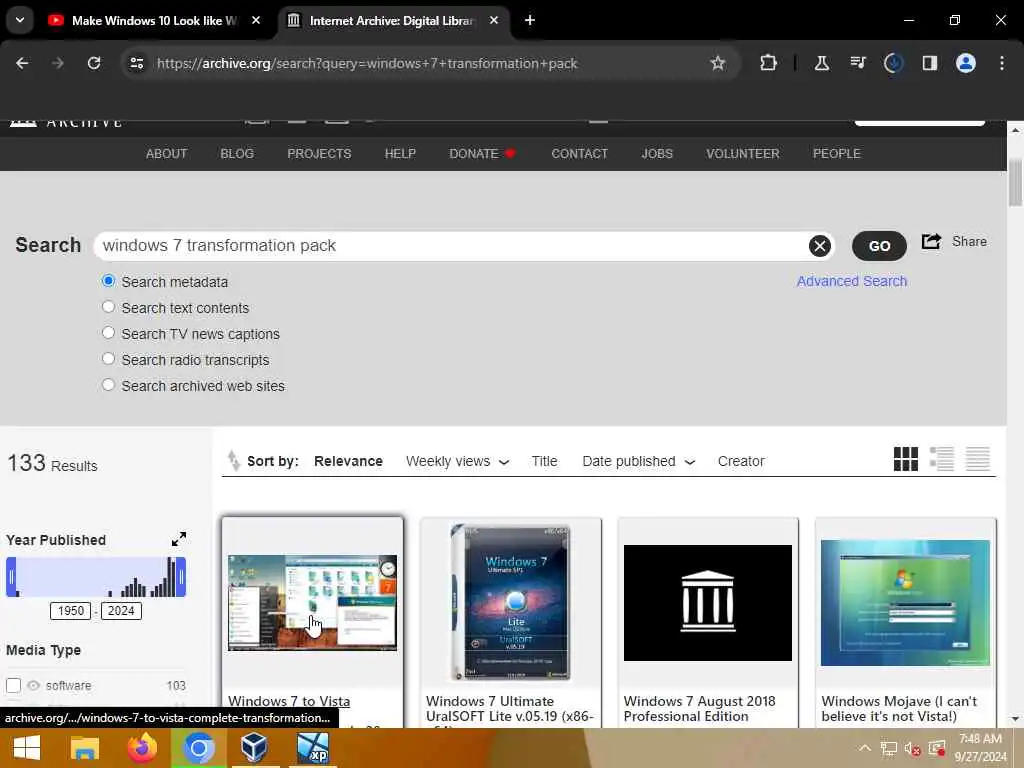Switch to tile grid view
This screenshot has width=1024, height=768.
coord(906,459)
